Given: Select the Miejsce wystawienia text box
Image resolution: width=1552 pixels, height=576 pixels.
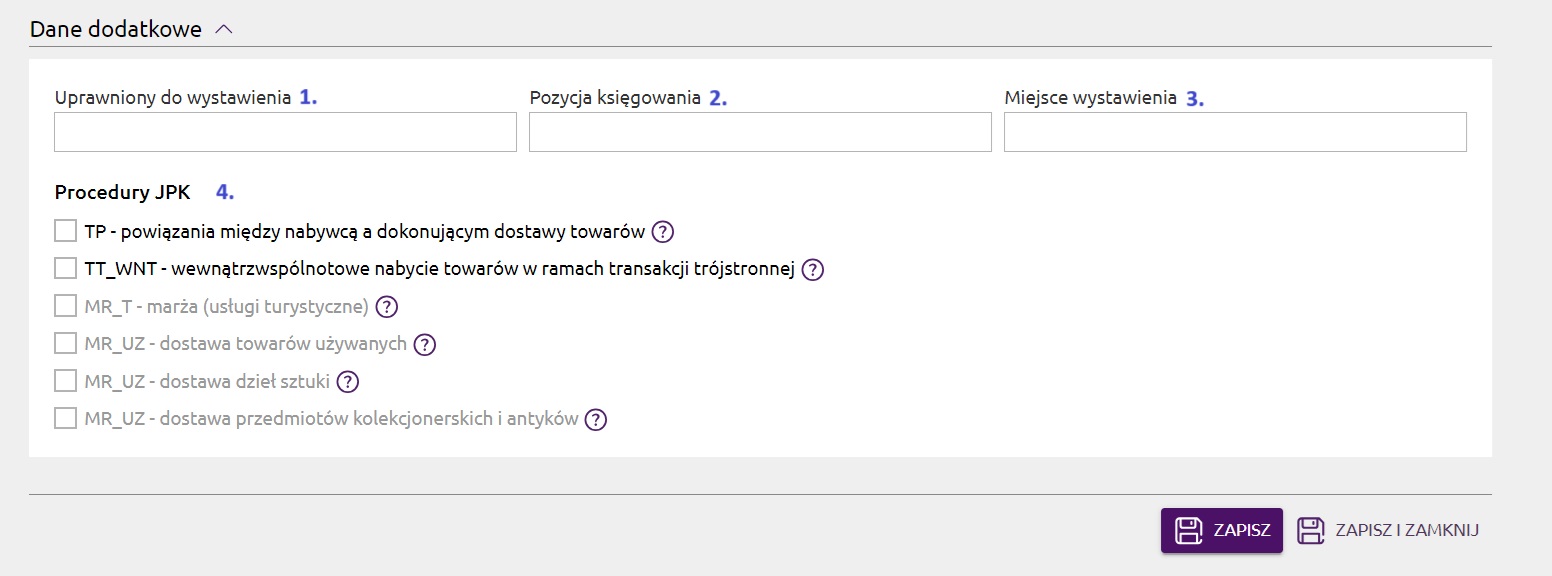Looking at the screenshot, I should click(1235, 132).
